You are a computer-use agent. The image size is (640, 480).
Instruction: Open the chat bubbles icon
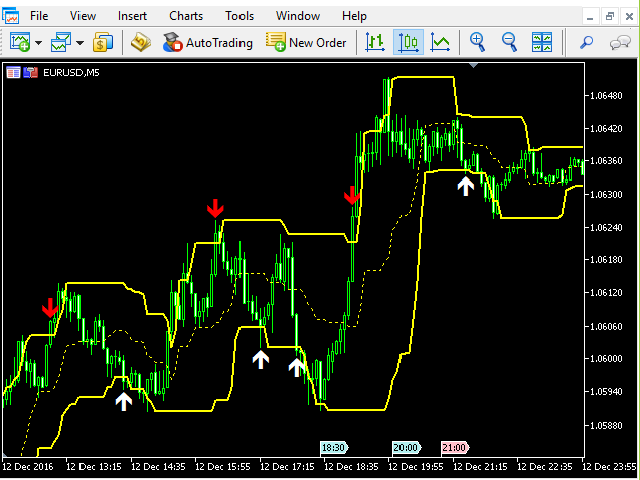coord(620,42)
